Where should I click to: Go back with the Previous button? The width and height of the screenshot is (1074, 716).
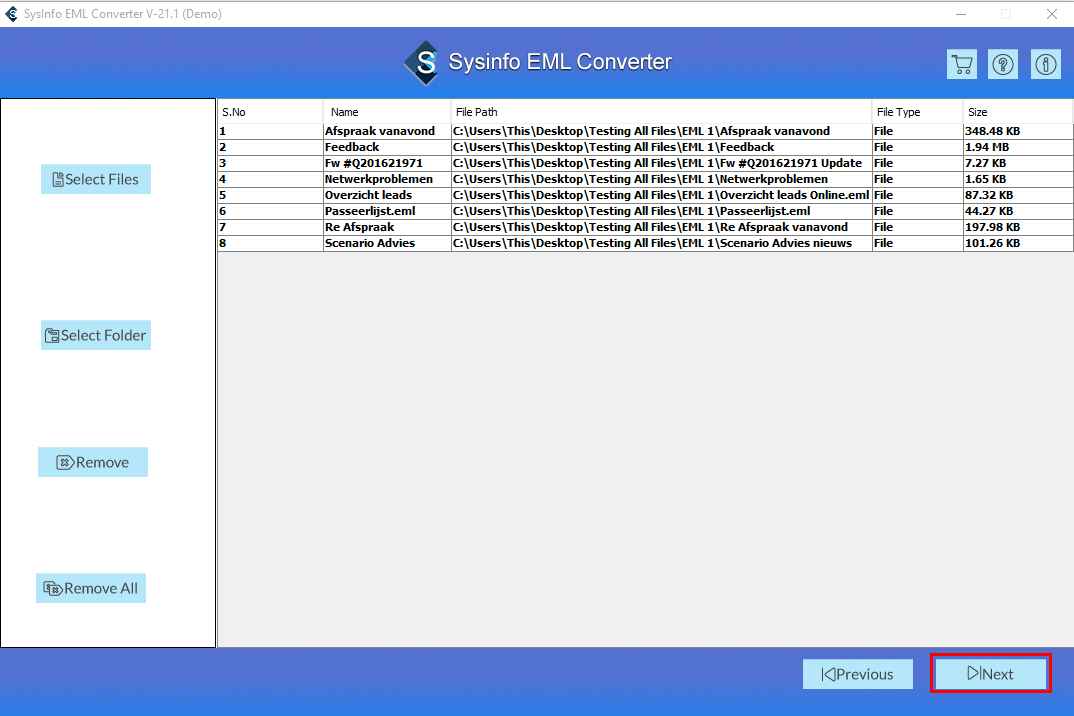tap(858, 674)
